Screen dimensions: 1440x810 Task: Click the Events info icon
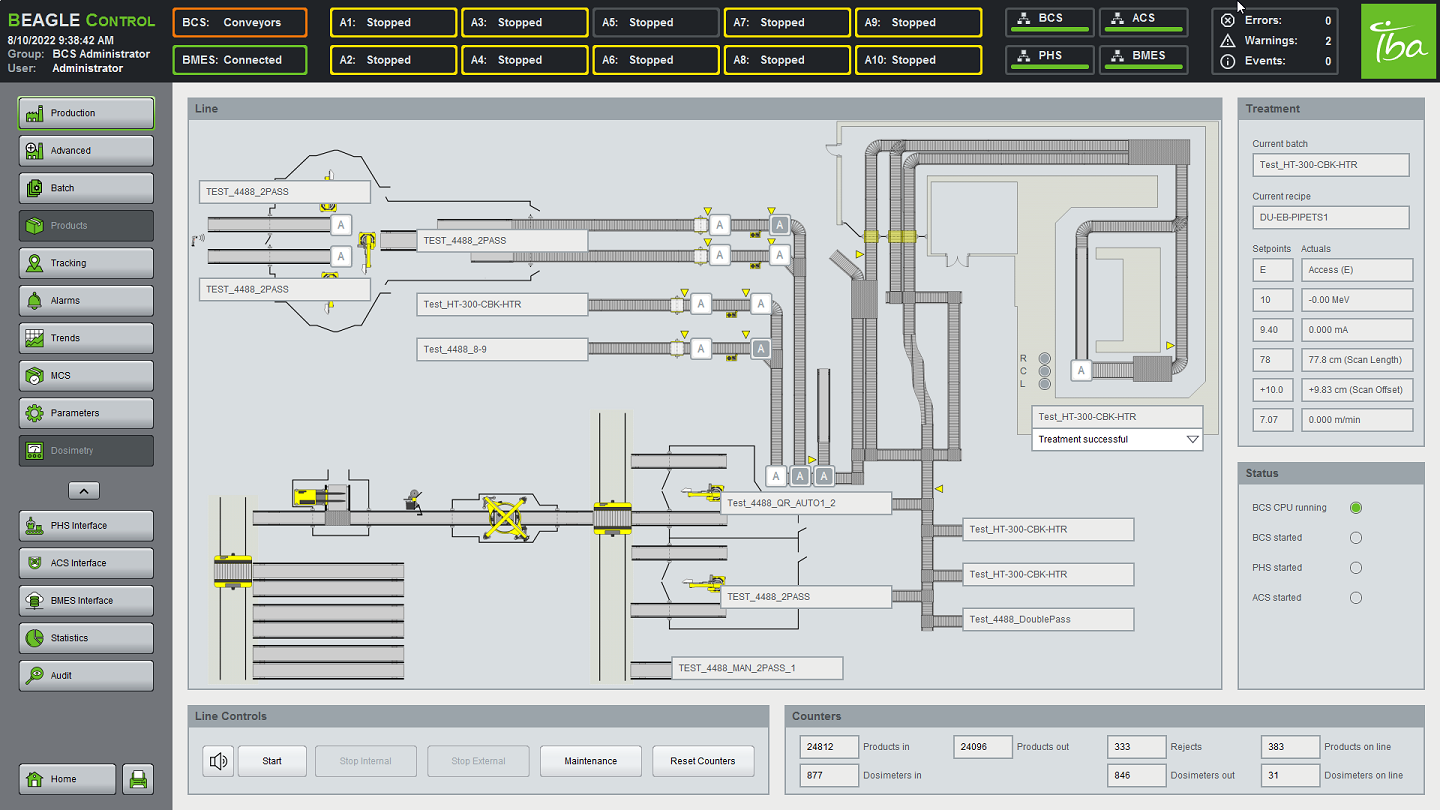coord(1228,62)
